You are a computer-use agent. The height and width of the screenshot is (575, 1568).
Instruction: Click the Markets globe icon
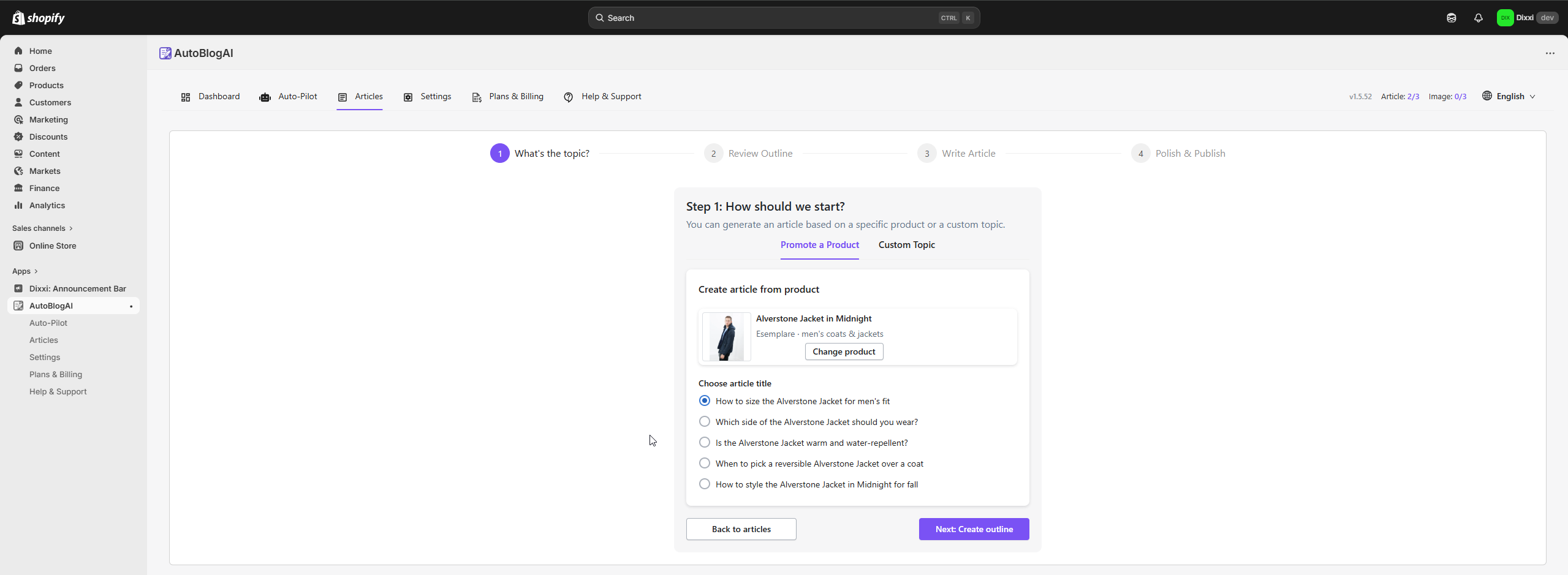click(18, 171)
